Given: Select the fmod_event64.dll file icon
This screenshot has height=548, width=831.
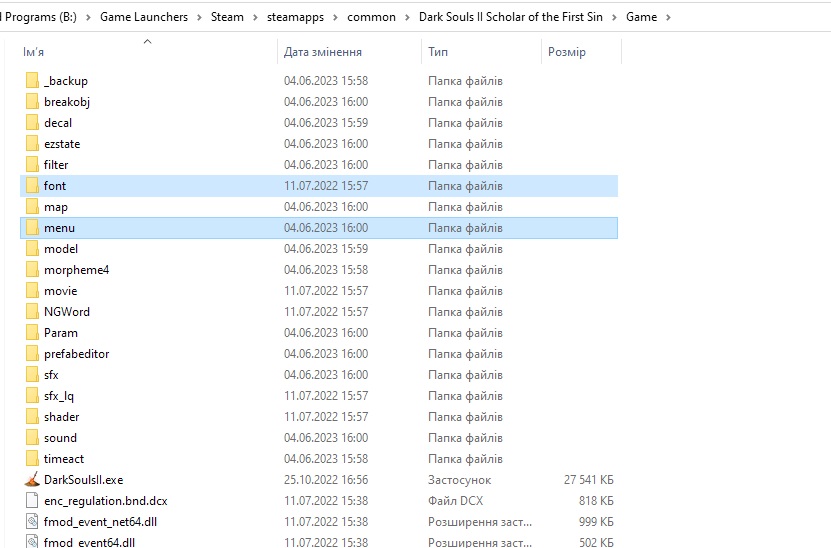Looking at the screenshot, I should pyautogui.click(x=32, y=542).
